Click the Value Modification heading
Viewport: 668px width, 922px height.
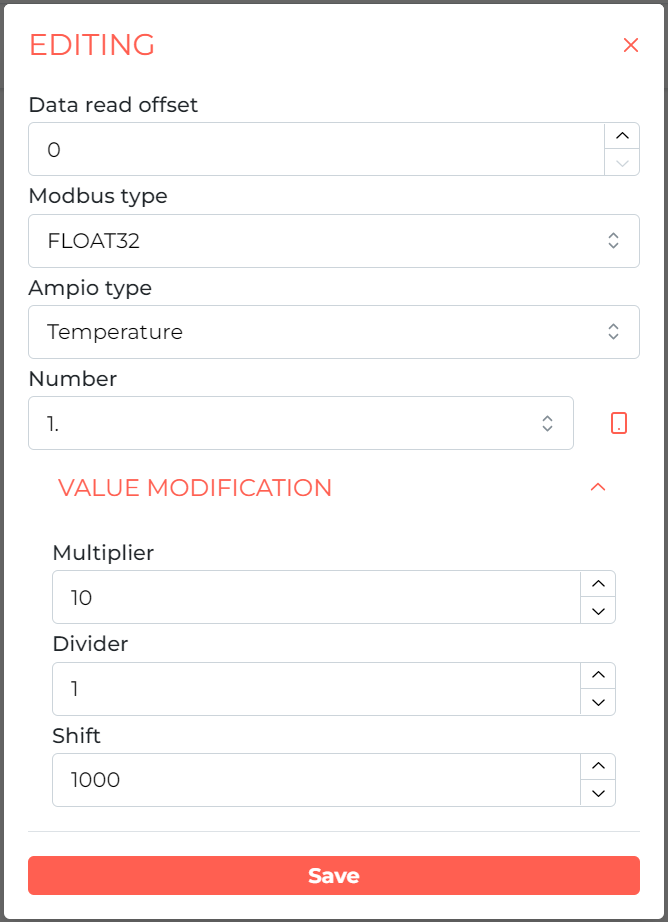[x=195, y=487]
